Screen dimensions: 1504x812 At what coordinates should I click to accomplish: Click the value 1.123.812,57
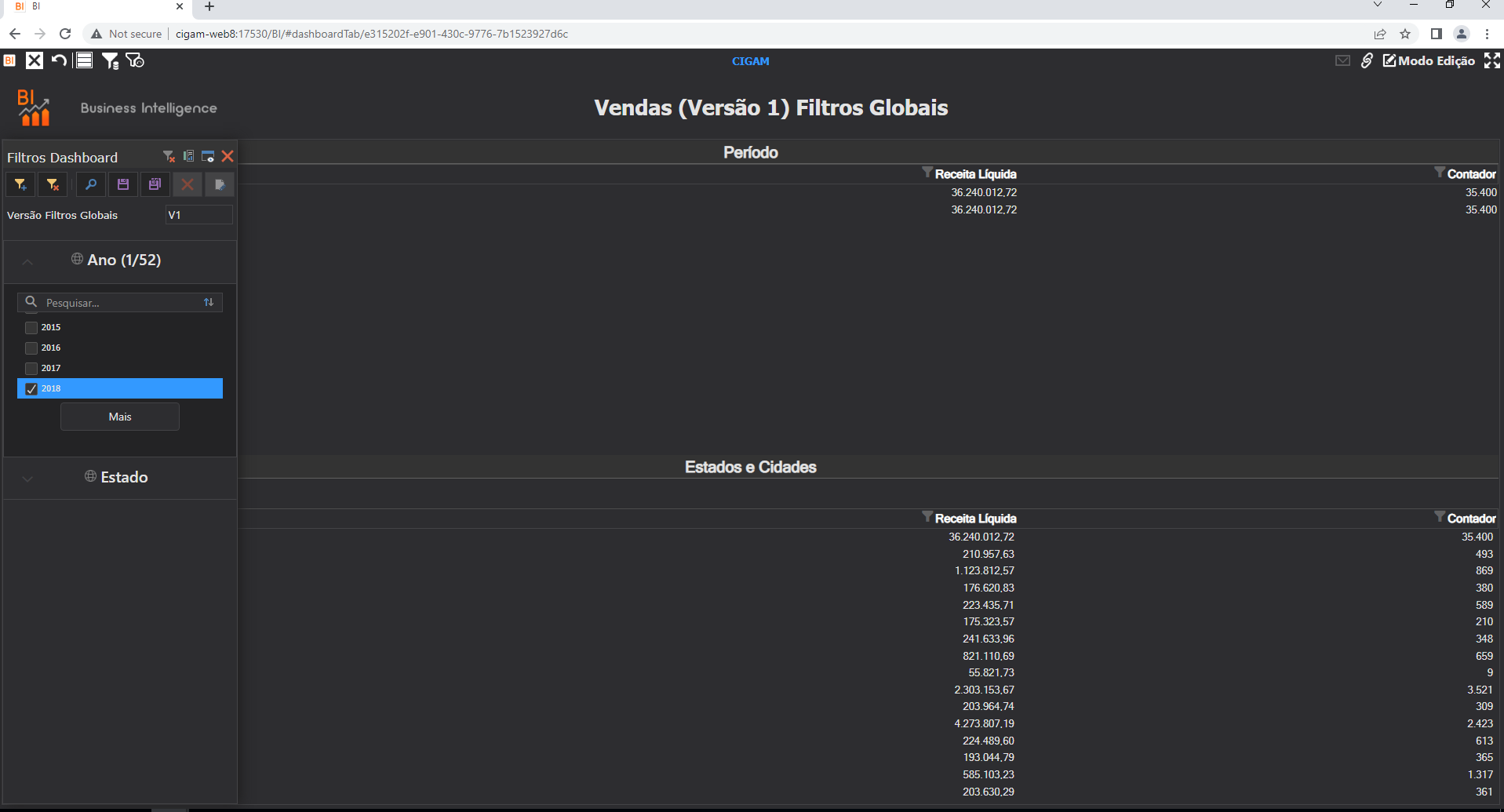point(985,570)
